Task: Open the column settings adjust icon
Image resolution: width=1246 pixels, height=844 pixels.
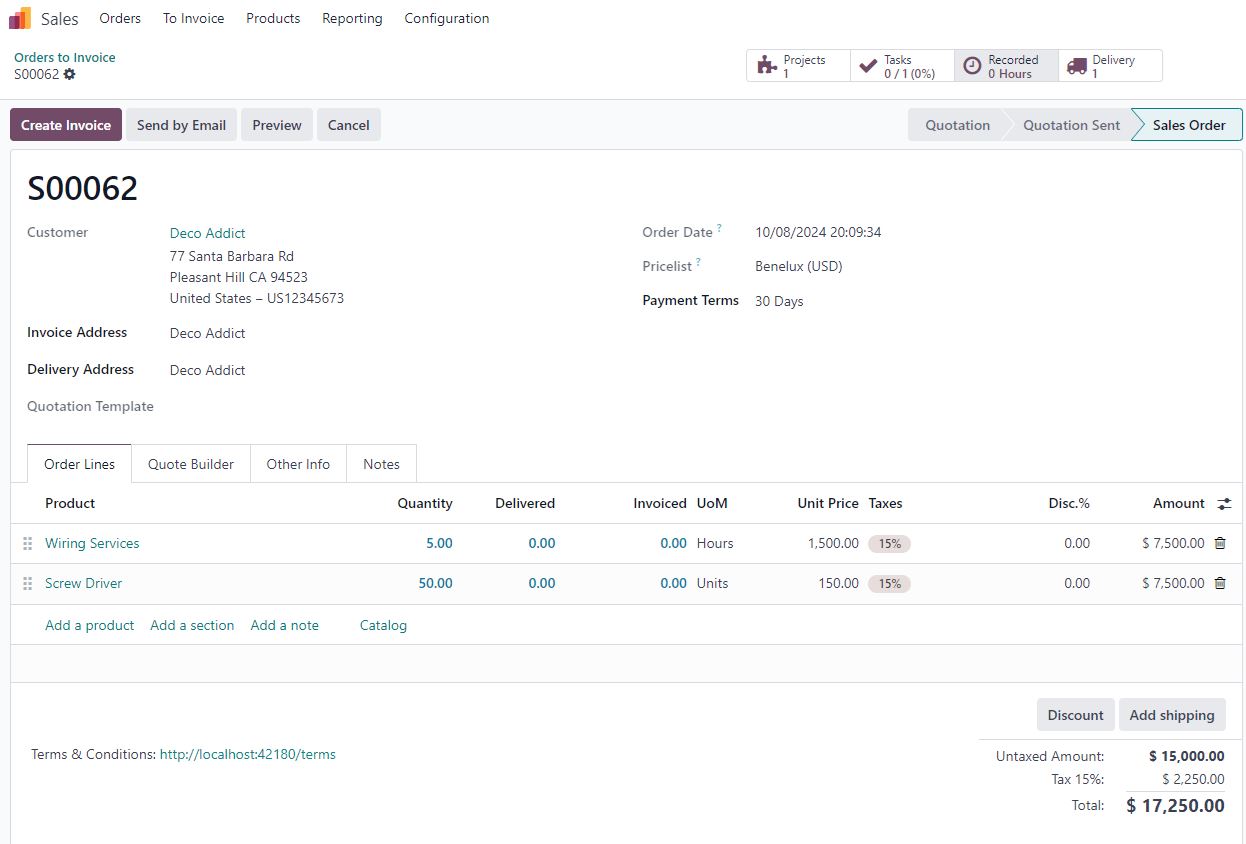Action: point(1224,504)
